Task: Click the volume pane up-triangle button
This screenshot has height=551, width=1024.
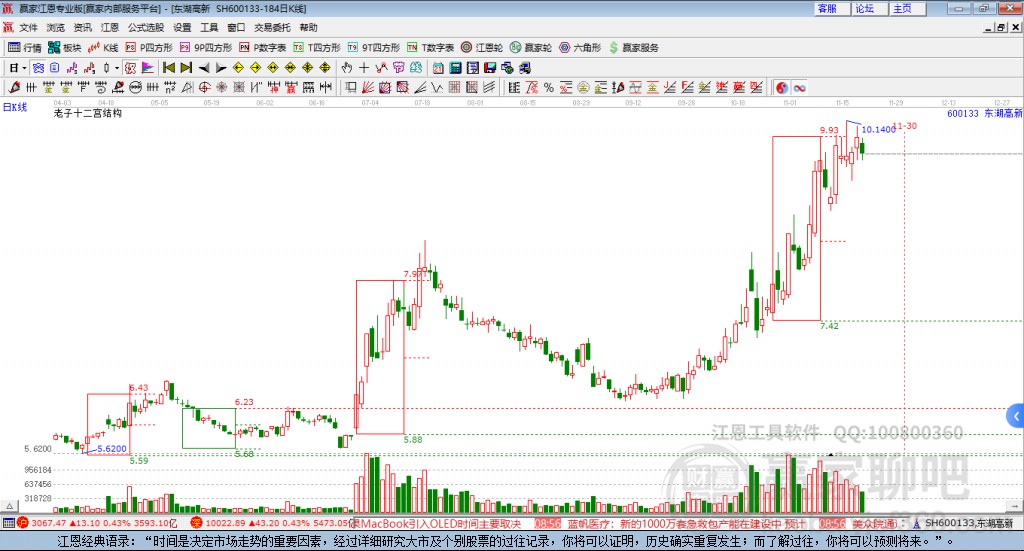Action: click(x=9, y=506)
